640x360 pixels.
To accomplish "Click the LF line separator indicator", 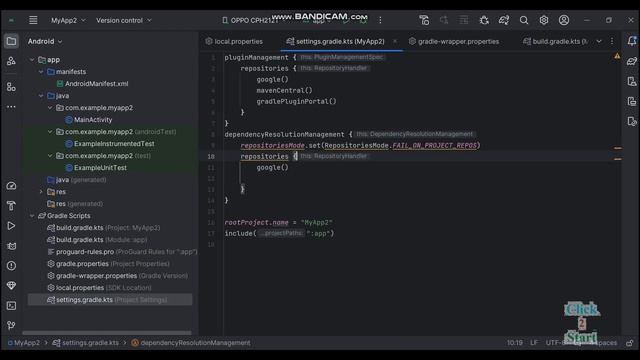I will pos(534,343).
